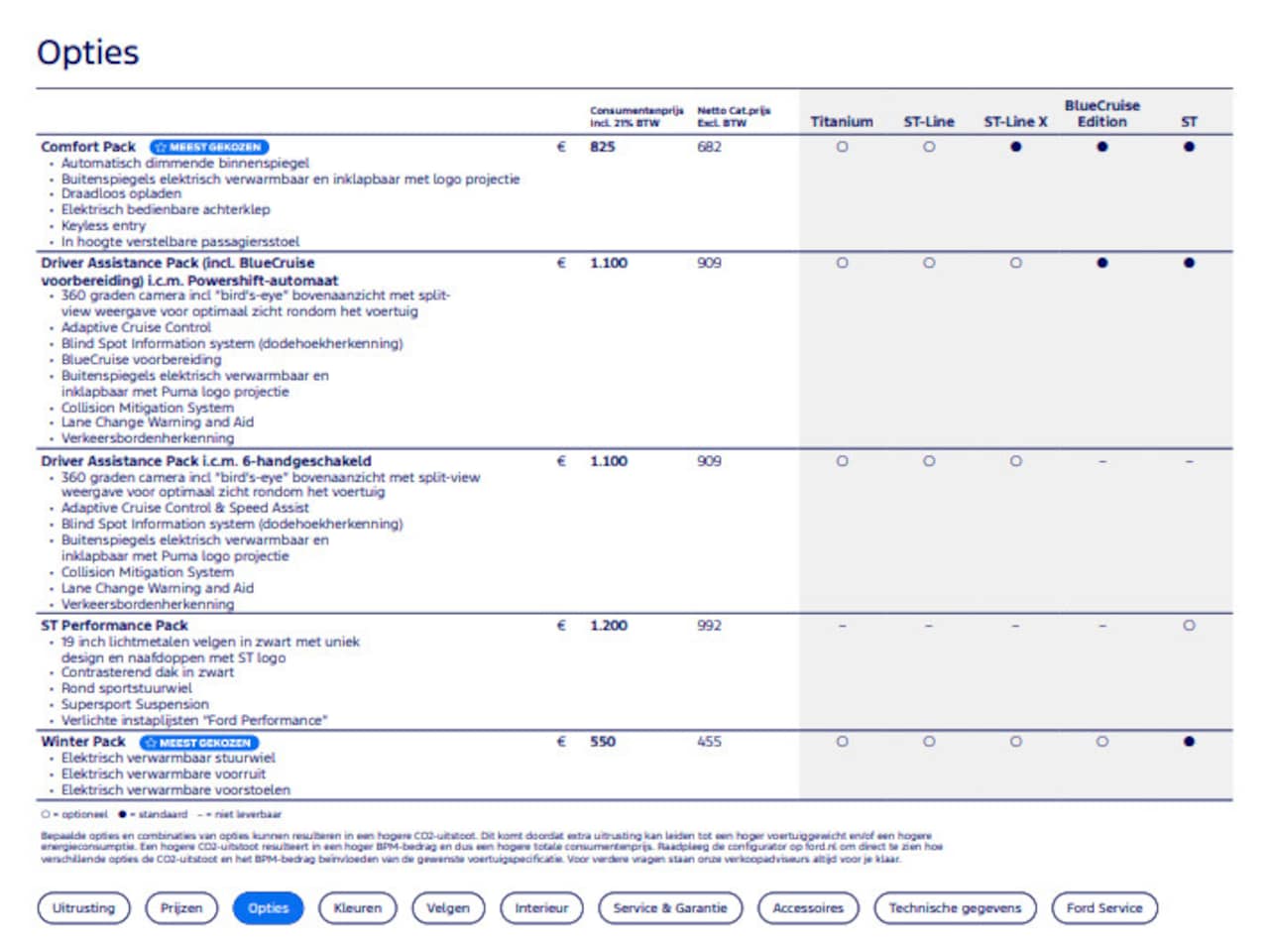Open the Uitrusting tab
Screen dimensions: 1271x952
(83, 908)
